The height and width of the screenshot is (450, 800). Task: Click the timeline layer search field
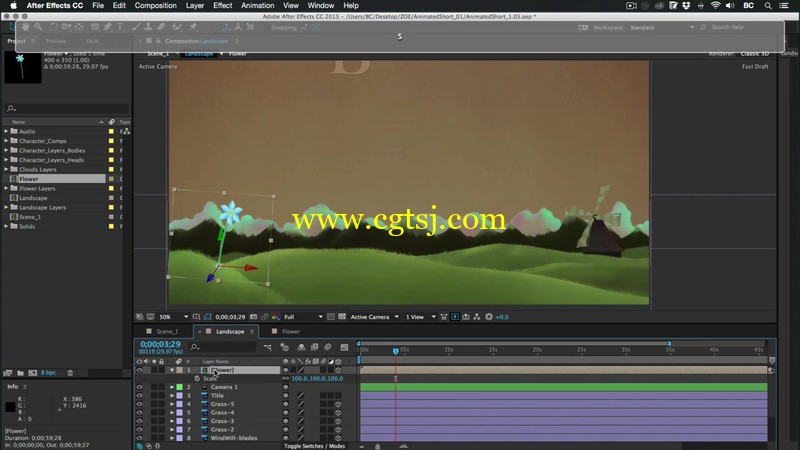click(222, 347)
